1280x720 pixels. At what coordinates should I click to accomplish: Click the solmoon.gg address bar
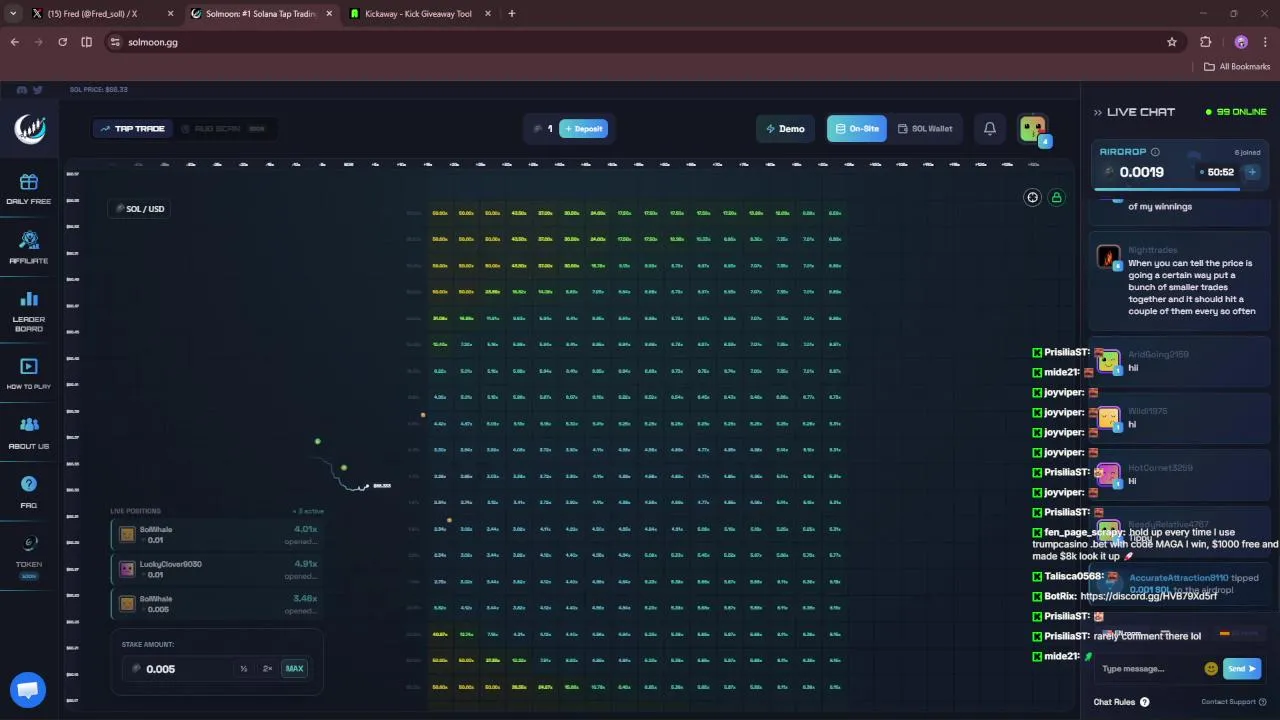tap(640, 42)
